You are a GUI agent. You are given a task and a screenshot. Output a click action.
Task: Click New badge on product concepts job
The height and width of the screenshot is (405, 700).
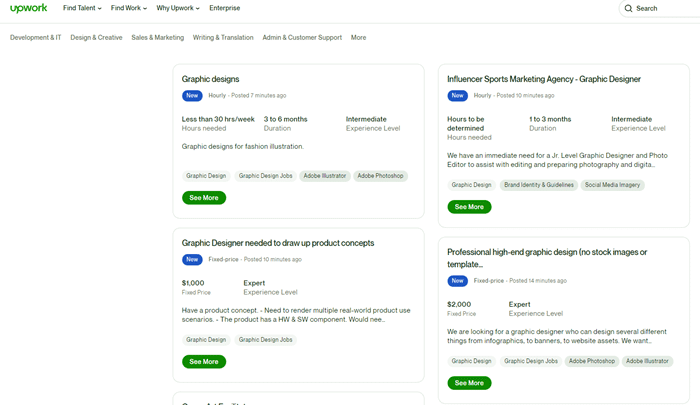(x=192, y=259)
